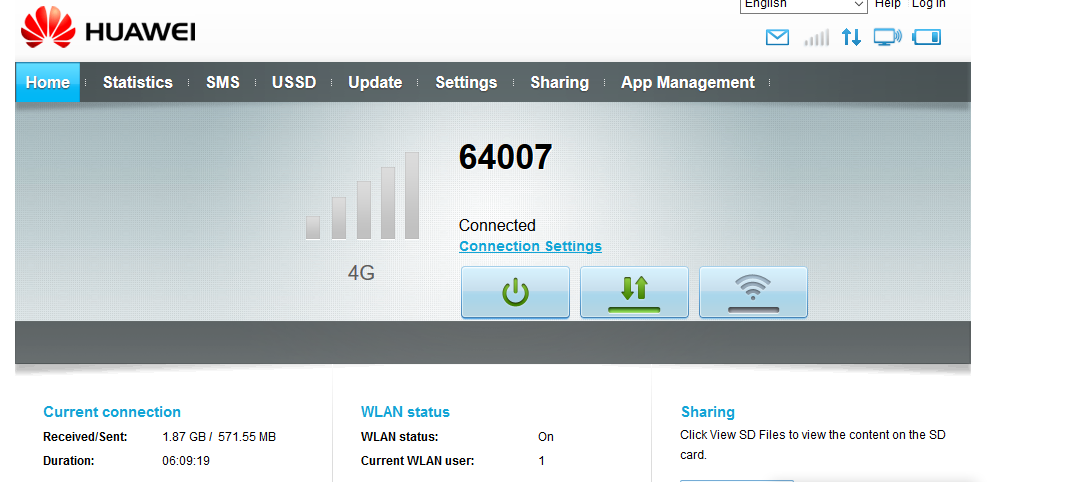This screenshot has width=1086, height=482.
Task: Open the Connection Settings link
Action: tap(531, 247)
